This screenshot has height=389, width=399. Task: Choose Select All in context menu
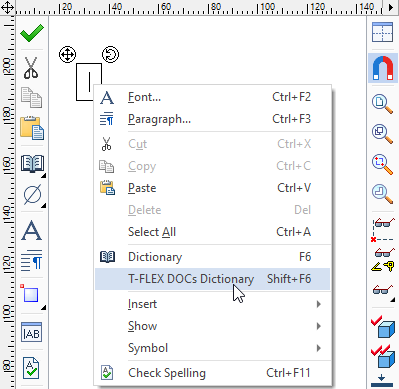(x=213, y=232)
